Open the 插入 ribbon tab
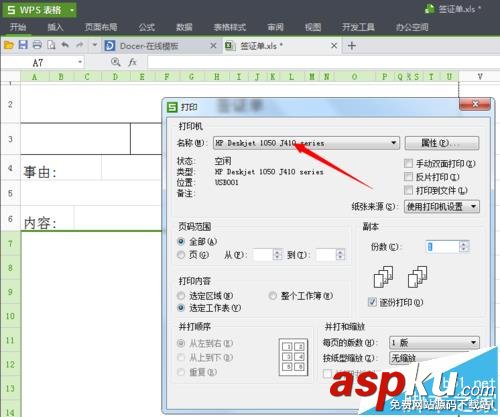Image resolution: width=500 pixels, height=417 pixels. (55, 27)
